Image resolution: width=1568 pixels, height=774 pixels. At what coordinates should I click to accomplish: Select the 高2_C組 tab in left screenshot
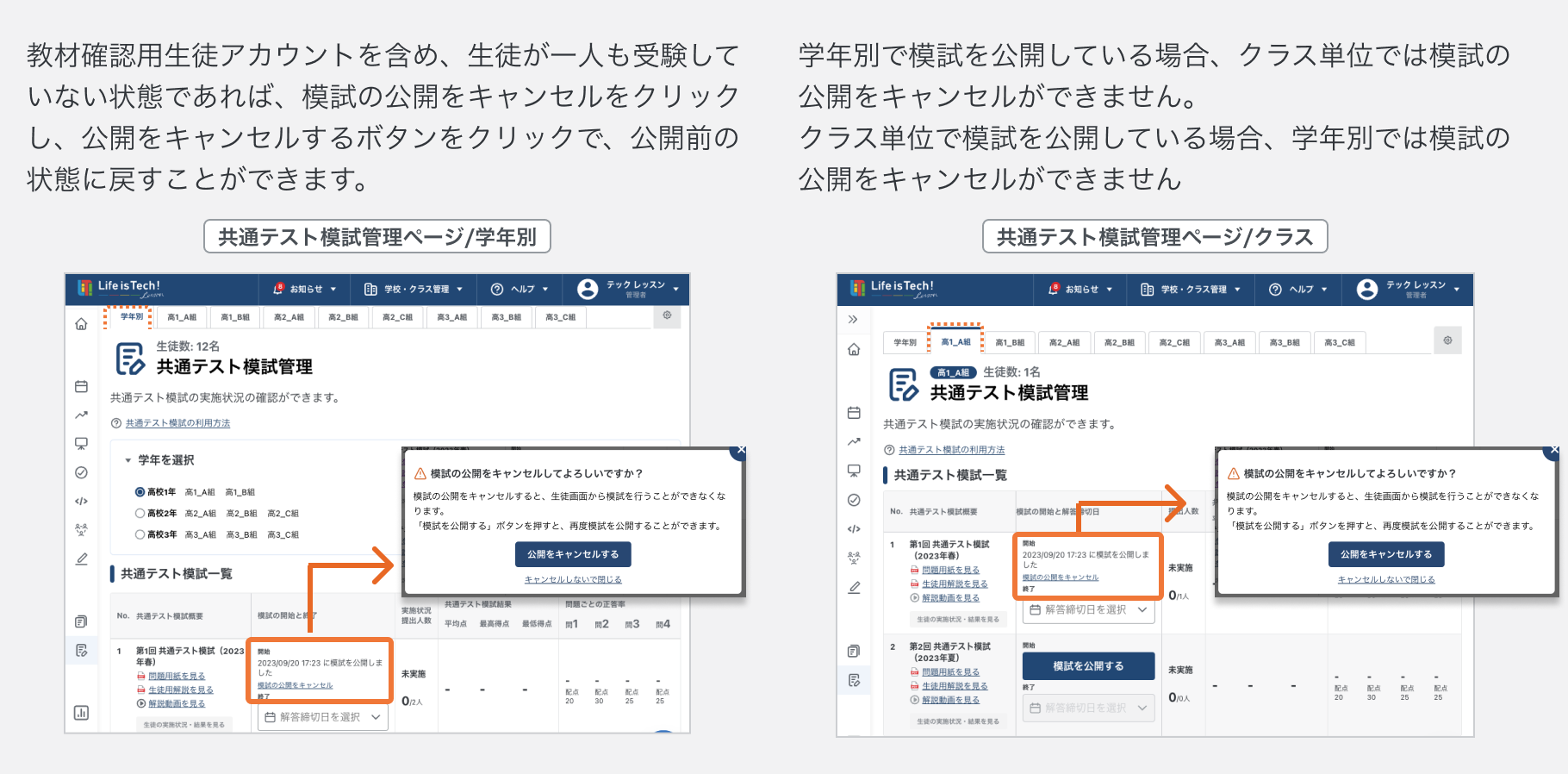397,317
